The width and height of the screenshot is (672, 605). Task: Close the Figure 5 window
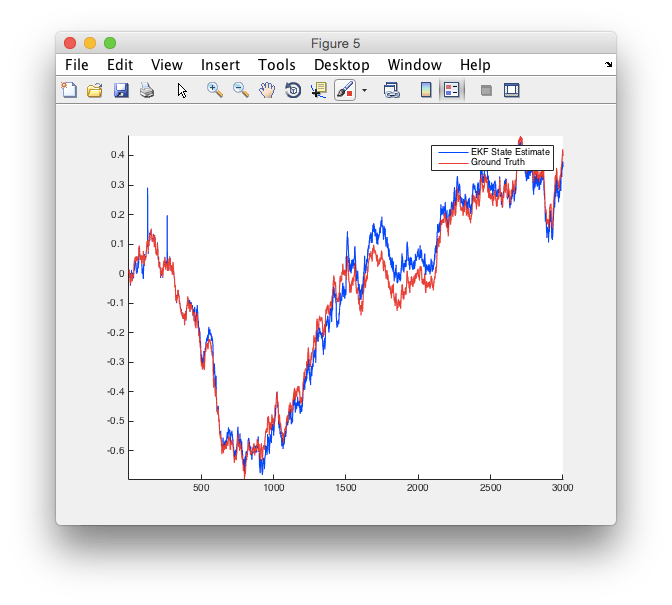click(70, 43)
